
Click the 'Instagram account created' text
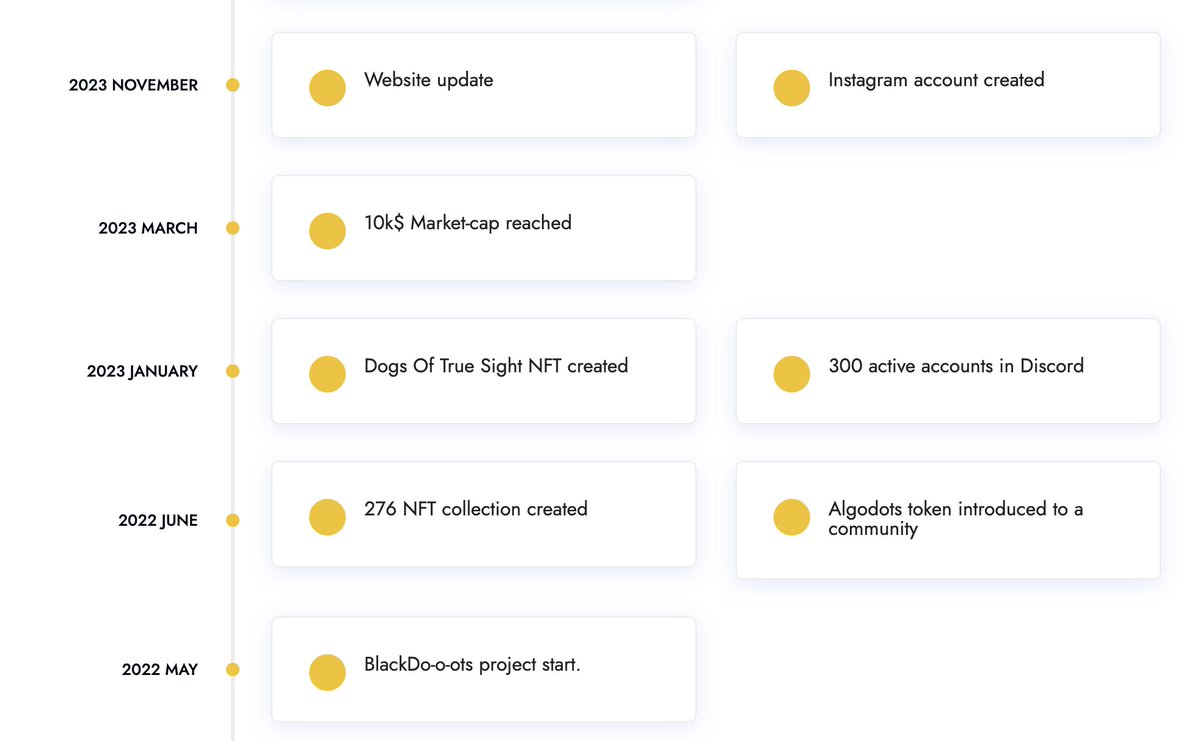point(936,80)
